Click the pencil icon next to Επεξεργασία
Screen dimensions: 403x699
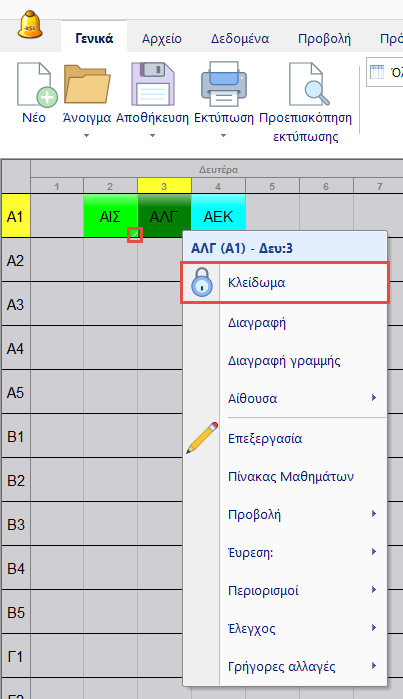pyautogui.click(x=202, y=438)
